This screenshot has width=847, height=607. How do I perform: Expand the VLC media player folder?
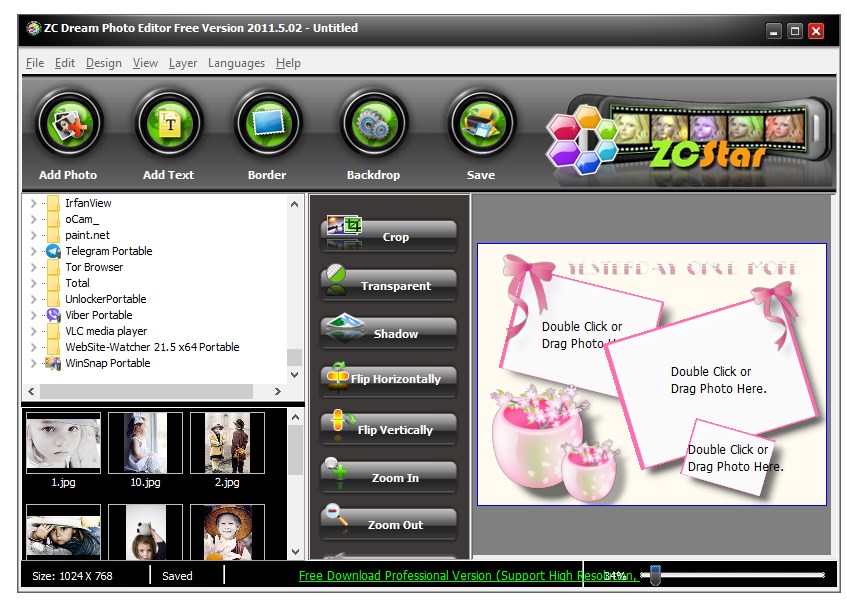[x=32, y=331]
